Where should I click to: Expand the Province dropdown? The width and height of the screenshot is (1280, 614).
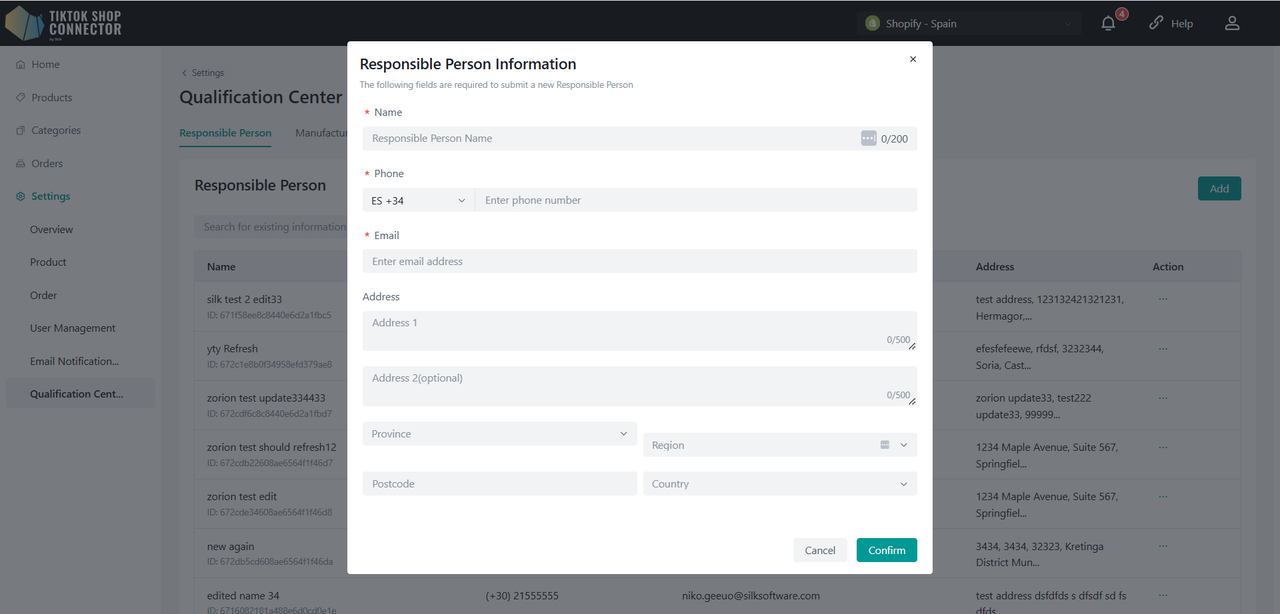[x=499, y=433]
